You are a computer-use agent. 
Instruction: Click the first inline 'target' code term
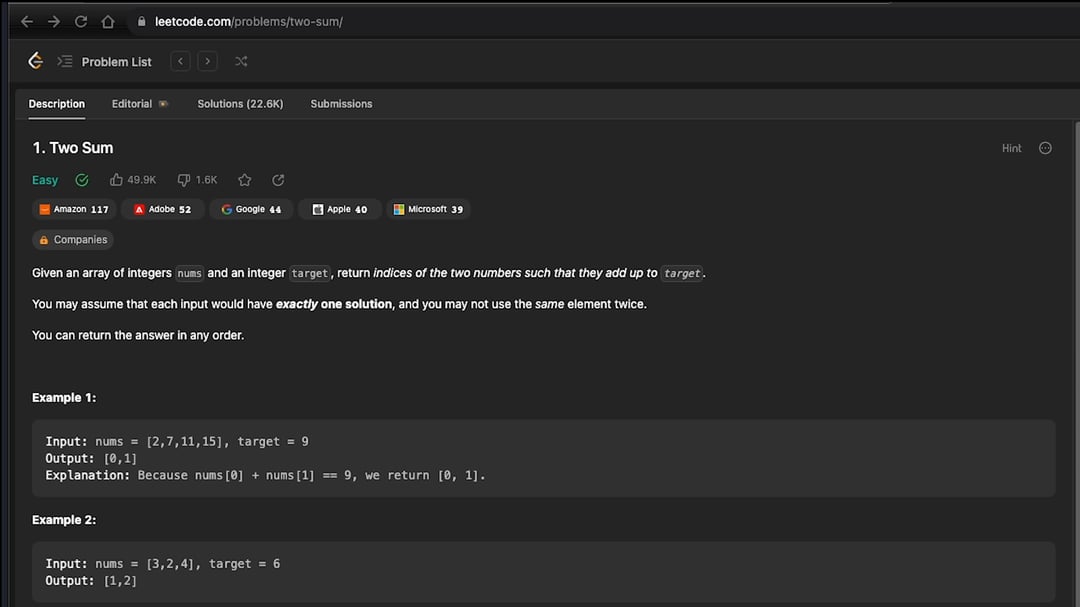(x=309, y=274)
